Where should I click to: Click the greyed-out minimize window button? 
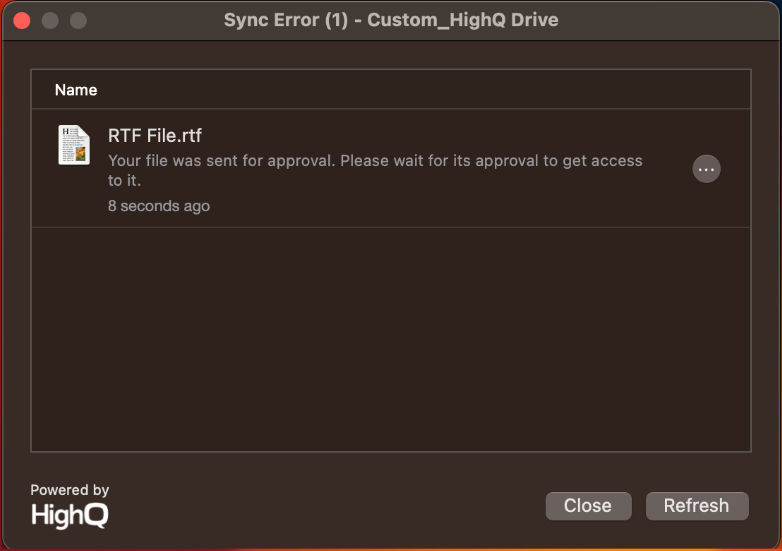tap(50, 20)
